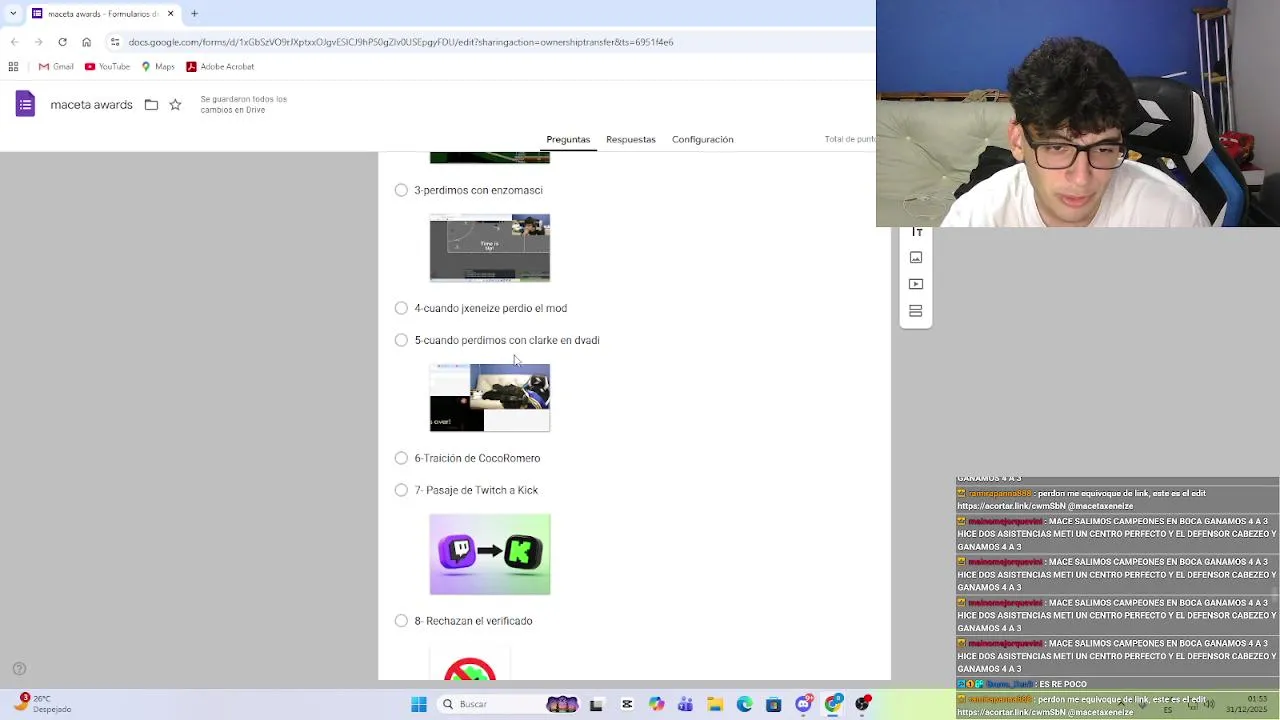
Task: Open the apps grid in bookmarks bar
Action: click(13, 66)
